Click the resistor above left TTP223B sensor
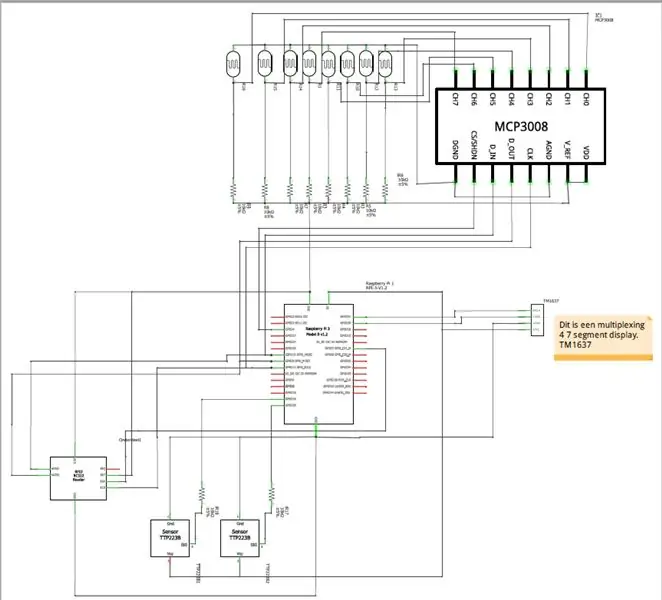 [201, 494]
